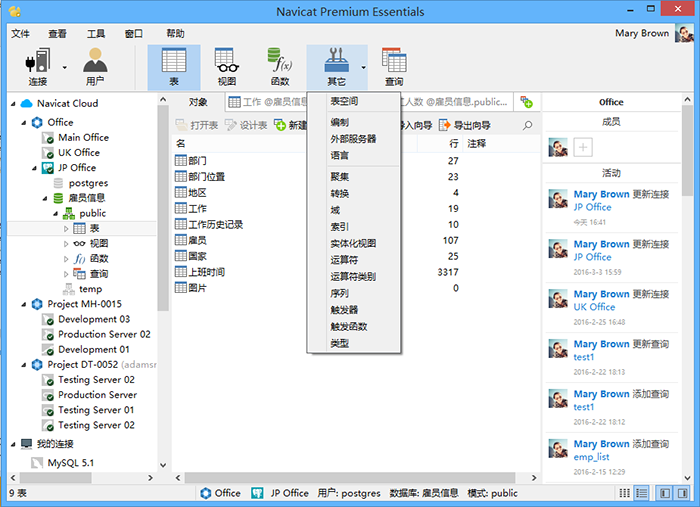
Task: Open the 窗口 menu
Action: 133,33
